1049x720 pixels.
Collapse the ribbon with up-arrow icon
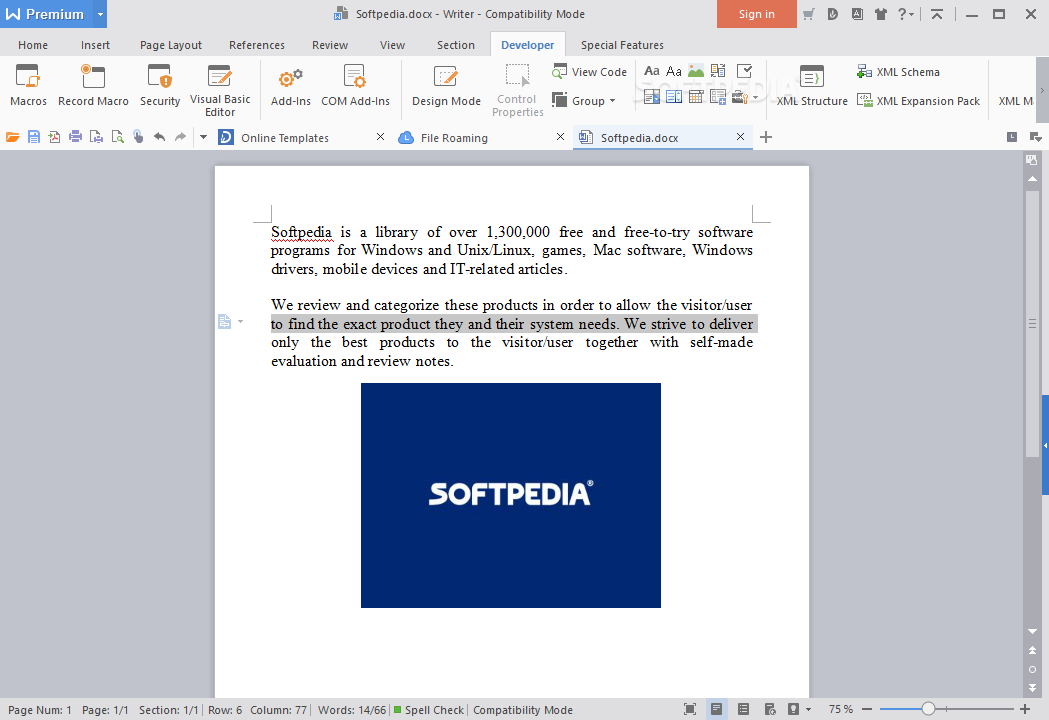point(937,14)
